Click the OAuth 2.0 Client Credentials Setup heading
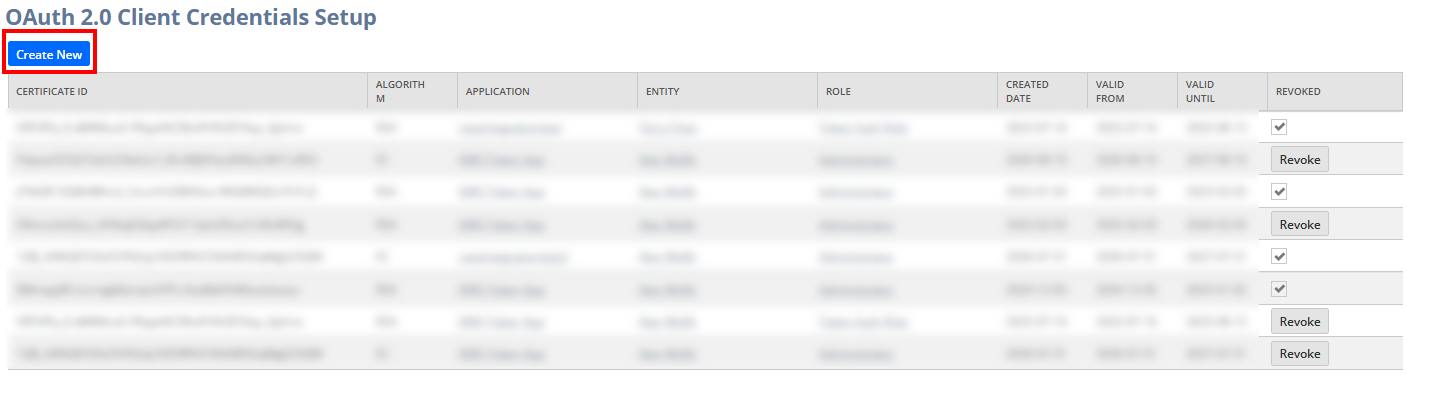 point(191,17)
